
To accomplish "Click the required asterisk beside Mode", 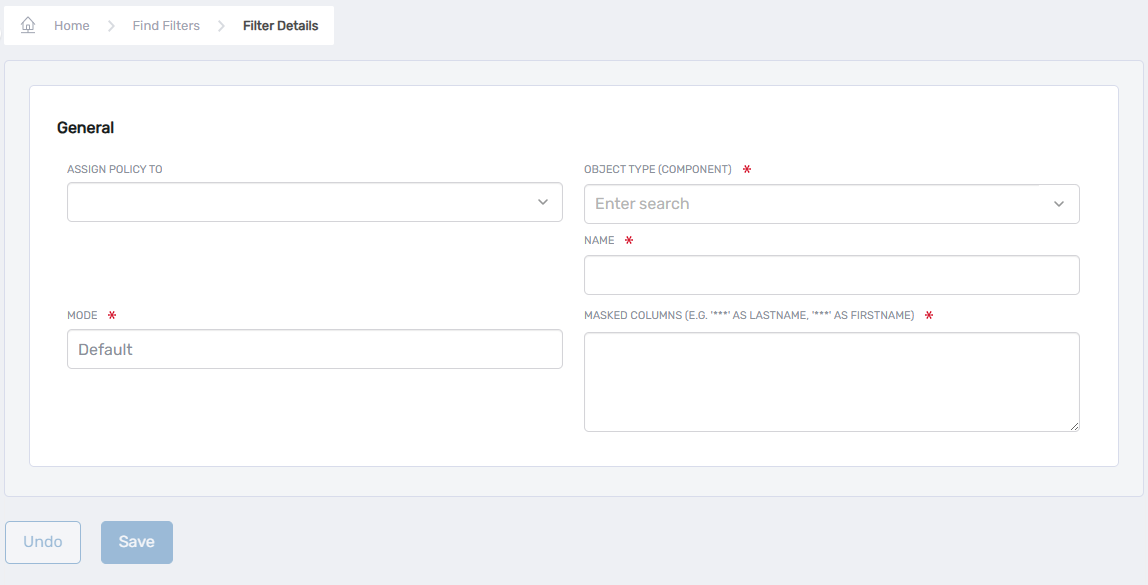I will 110,315.
